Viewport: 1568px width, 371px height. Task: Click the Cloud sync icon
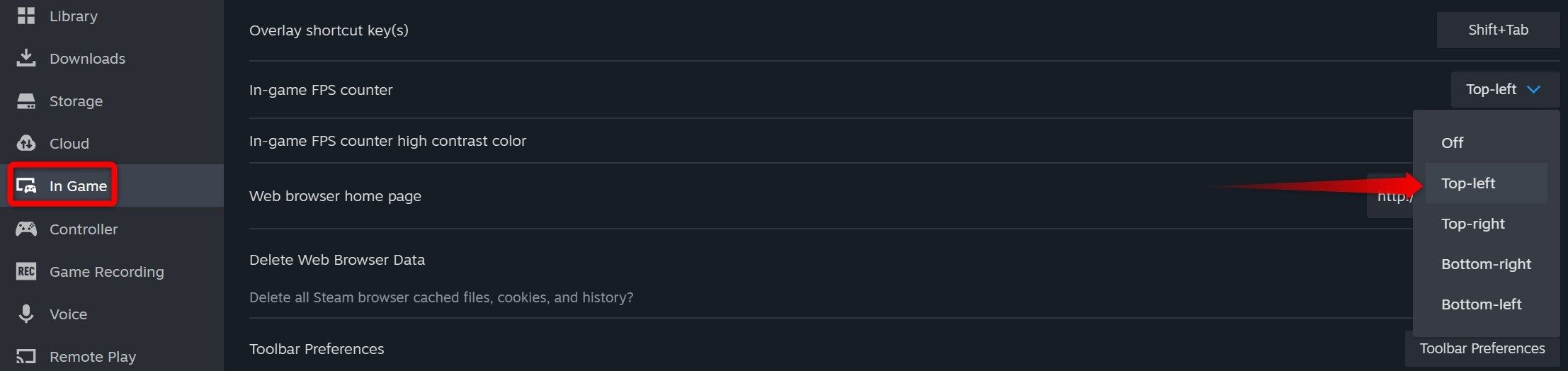point(26,144)
